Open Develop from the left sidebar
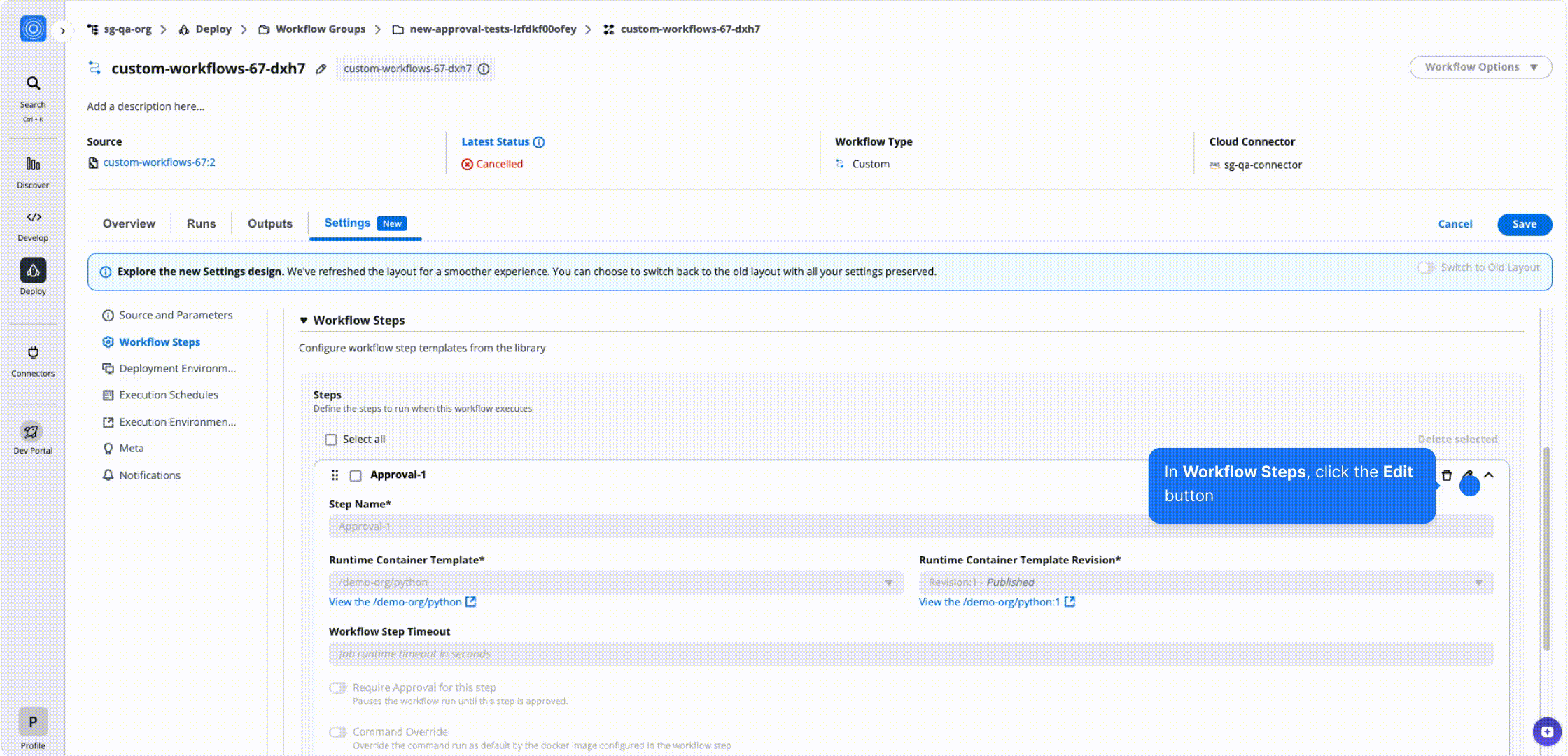 (32, 217)
